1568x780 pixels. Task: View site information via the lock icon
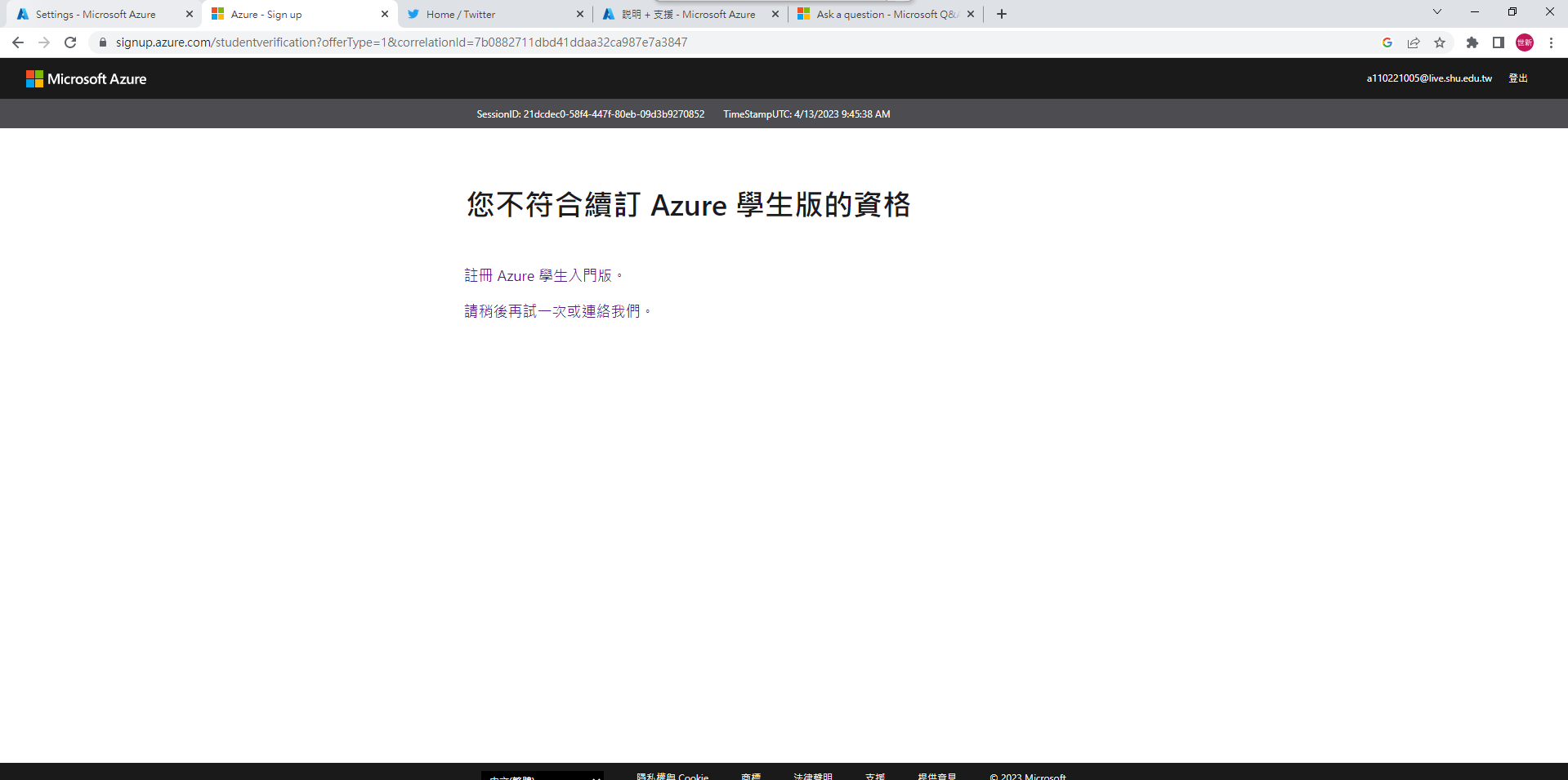(103, 42)
